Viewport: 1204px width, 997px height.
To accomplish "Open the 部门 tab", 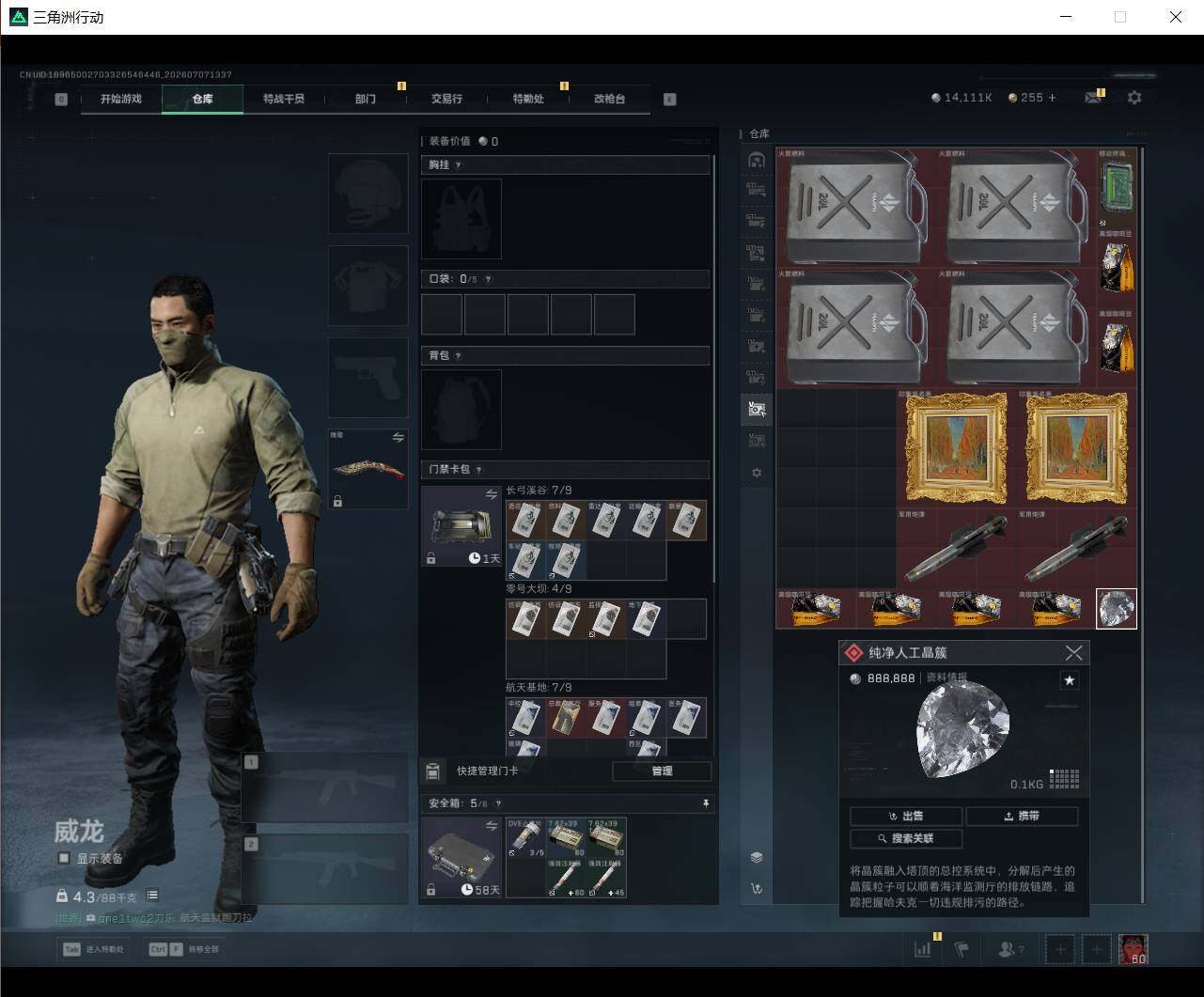I will pyautogui.click(x=366, y=99).
